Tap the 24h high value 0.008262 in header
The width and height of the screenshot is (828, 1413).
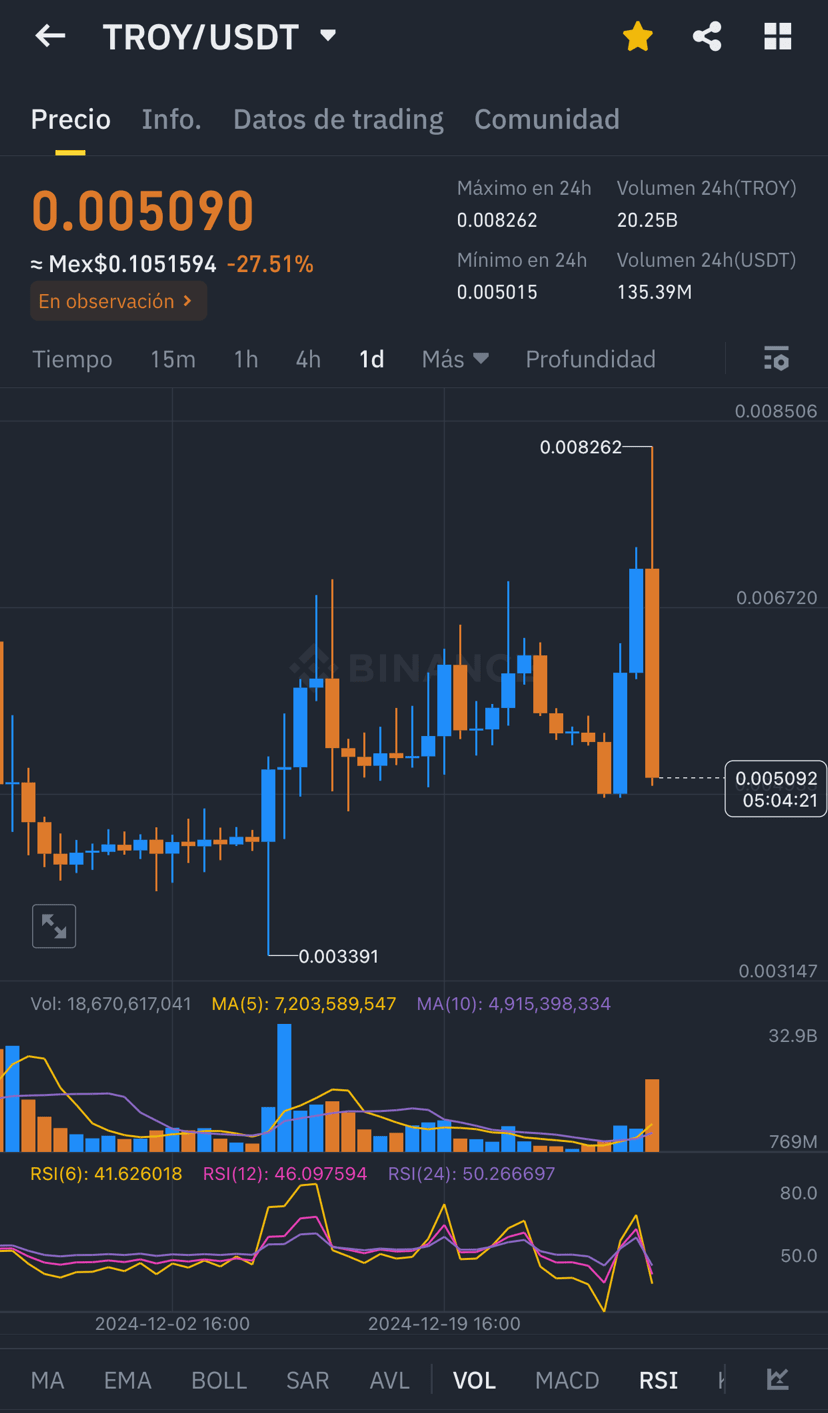click(x=497, y=220)
